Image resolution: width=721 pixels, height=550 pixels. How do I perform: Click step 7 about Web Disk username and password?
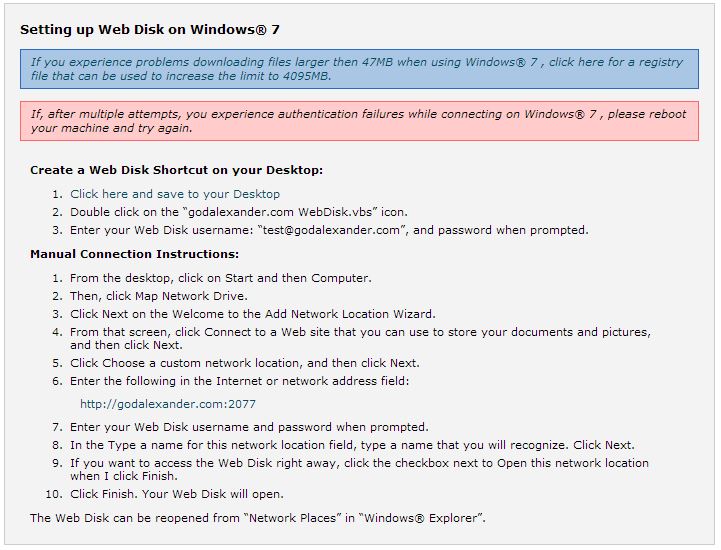tap(249, 427)
